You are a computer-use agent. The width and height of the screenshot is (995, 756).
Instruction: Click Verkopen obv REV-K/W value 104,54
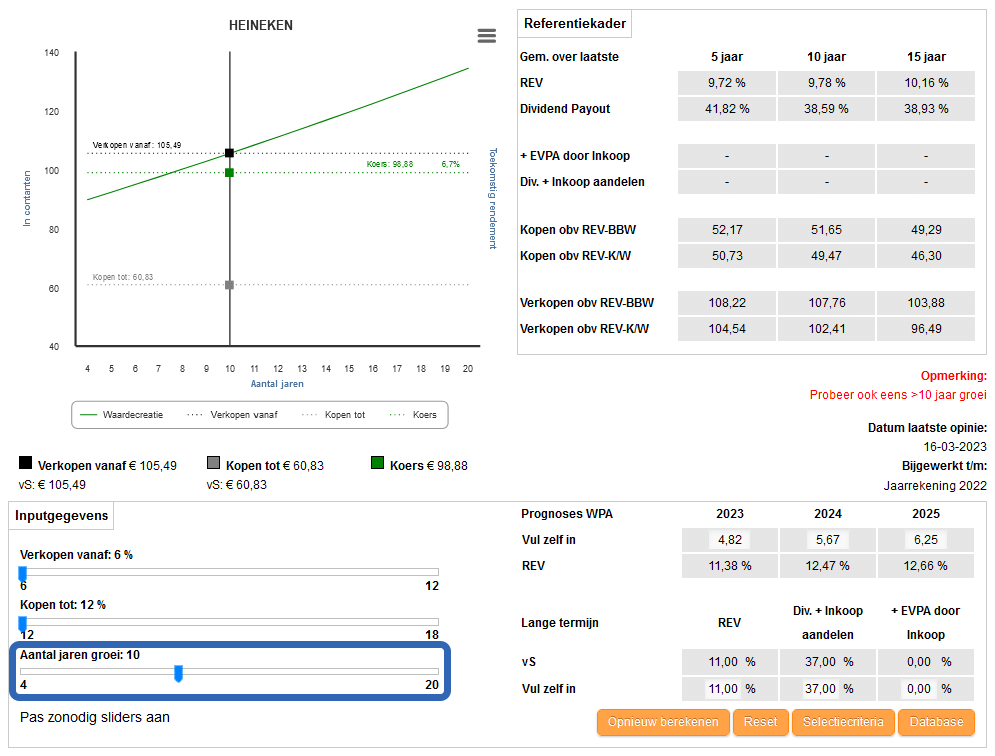pyautogui.click(x=727, y=329)
